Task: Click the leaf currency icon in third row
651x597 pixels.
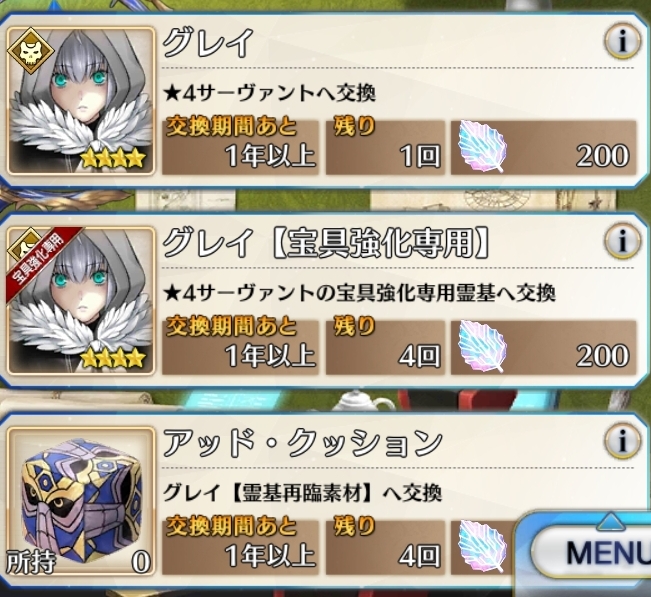Action: click(x=484, y=546)
